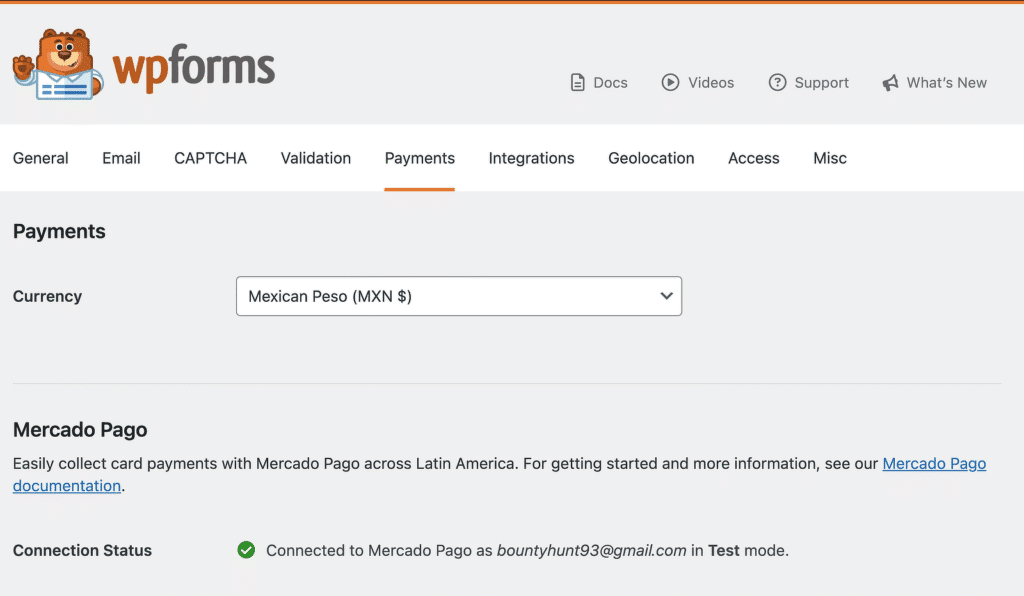Select the Payments tab
The image size is (1024, 596).
(420, 158)
